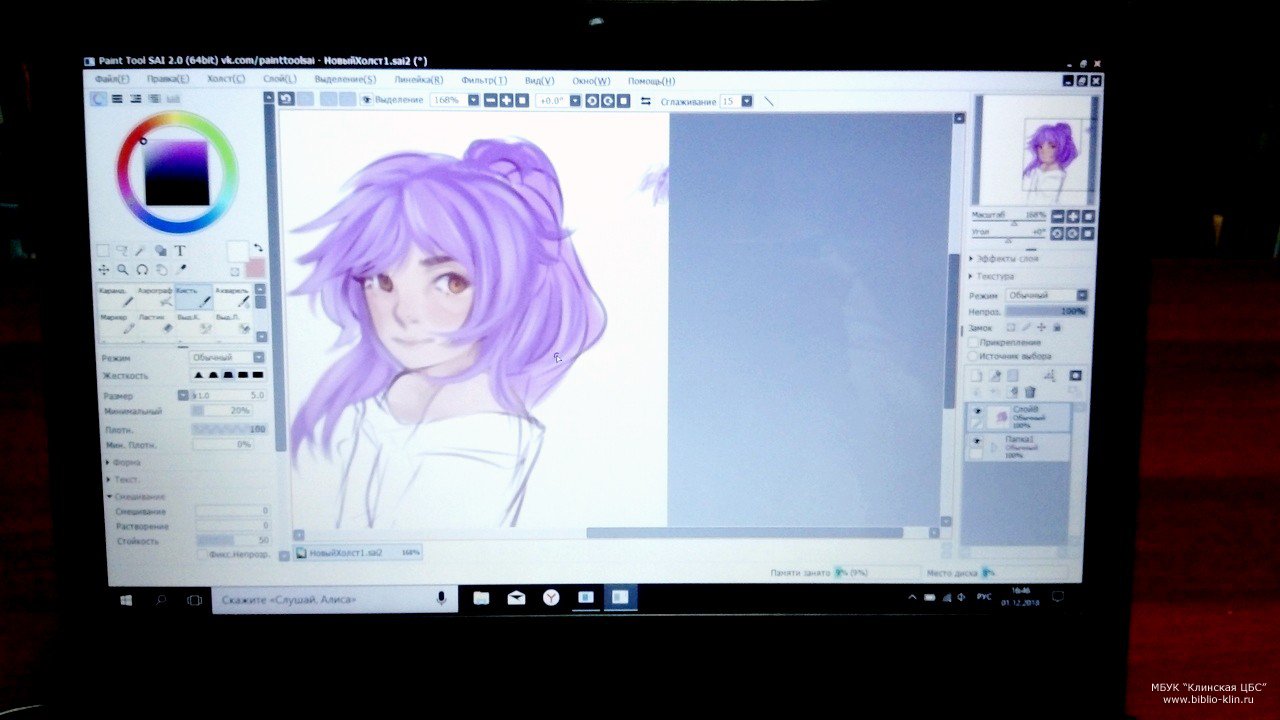Select the rectangular Selection tool
Screen dimensions: 1280x720
tap(103, 251)
